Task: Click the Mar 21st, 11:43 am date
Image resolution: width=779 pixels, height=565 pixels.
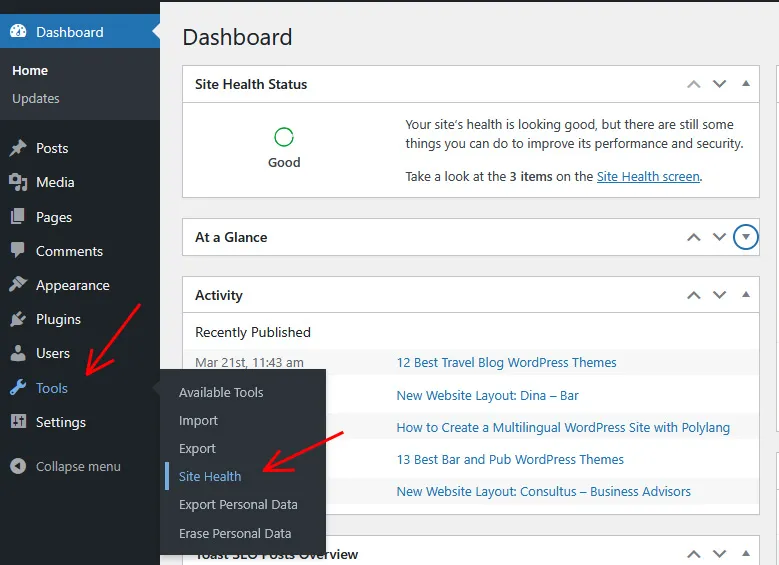Action: tap(249, 362)
